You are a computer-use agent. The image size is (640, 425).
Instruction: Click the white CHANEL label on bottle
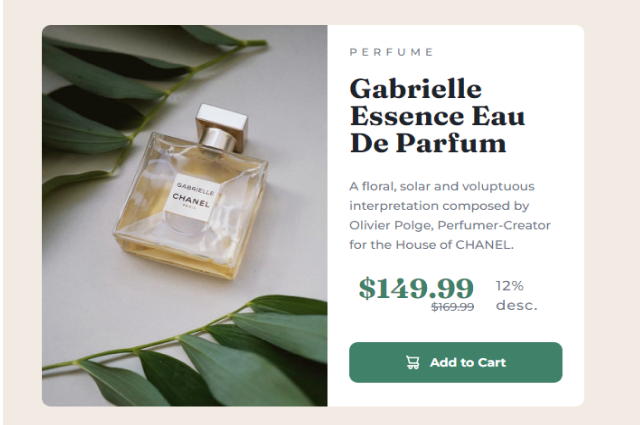[192, 198]
